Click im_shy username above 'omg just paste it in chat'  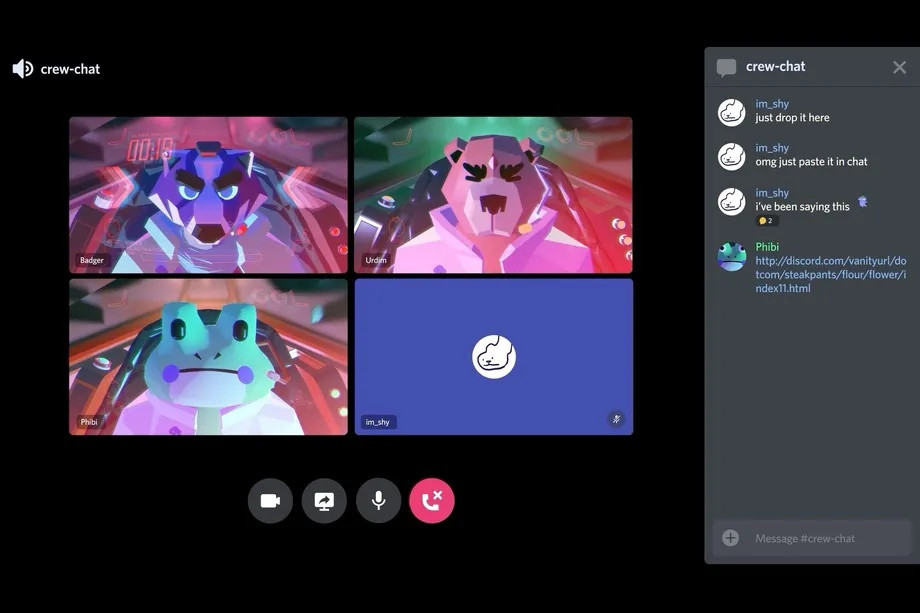pos(772,148)
